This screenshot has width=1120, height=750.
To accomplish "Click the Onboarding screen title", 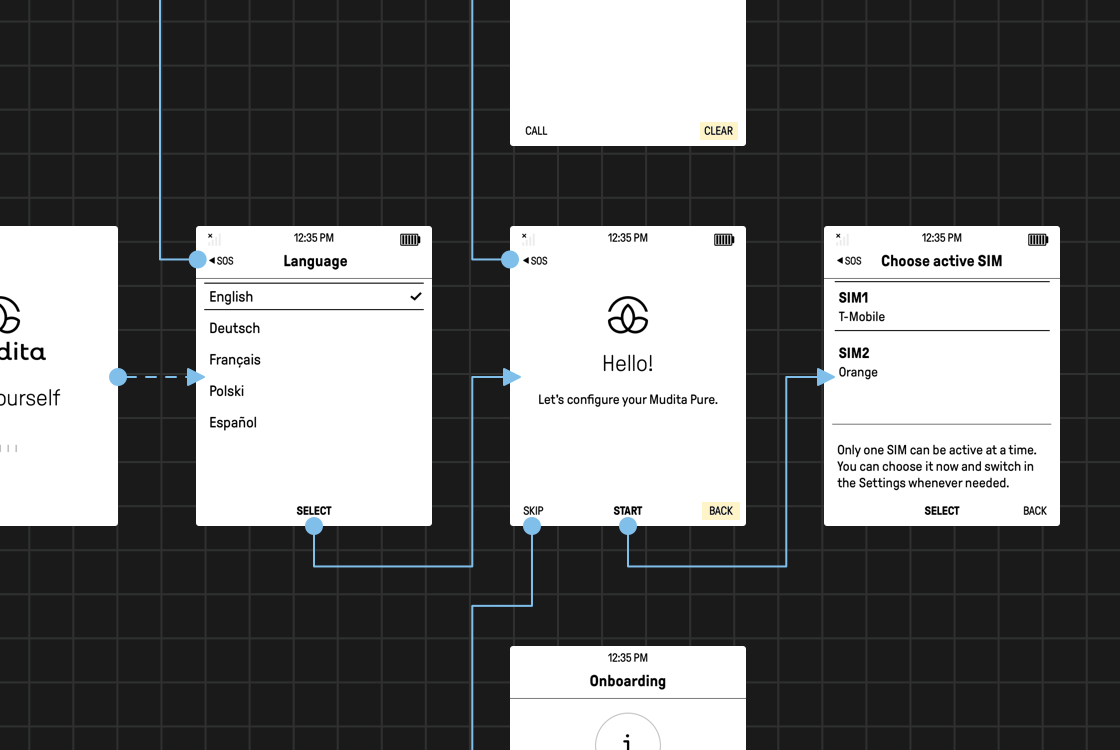I will (x=627, y=681).
